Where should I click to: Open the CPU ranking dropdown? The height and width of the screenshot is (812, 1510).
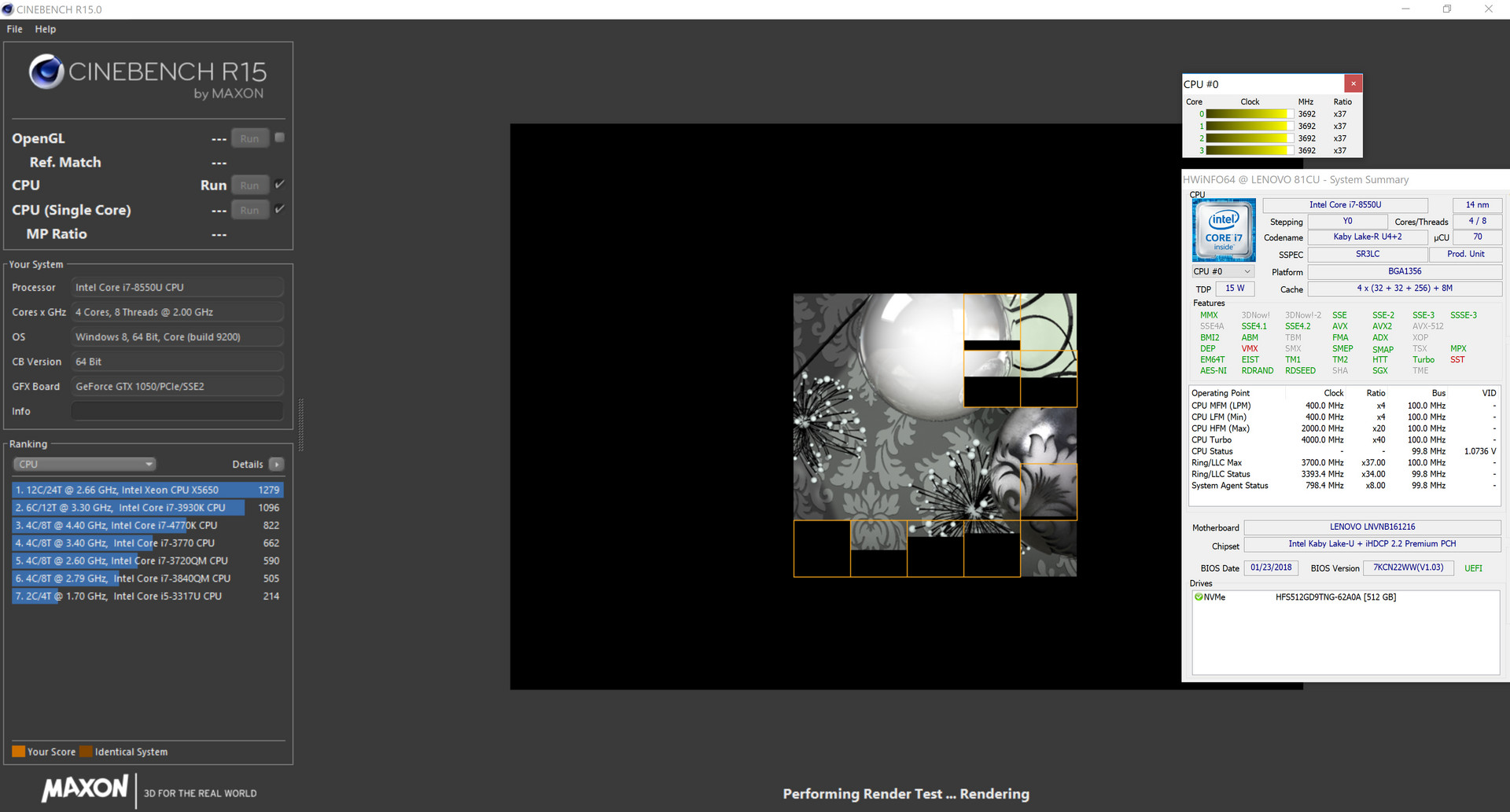tap(84, 465)
